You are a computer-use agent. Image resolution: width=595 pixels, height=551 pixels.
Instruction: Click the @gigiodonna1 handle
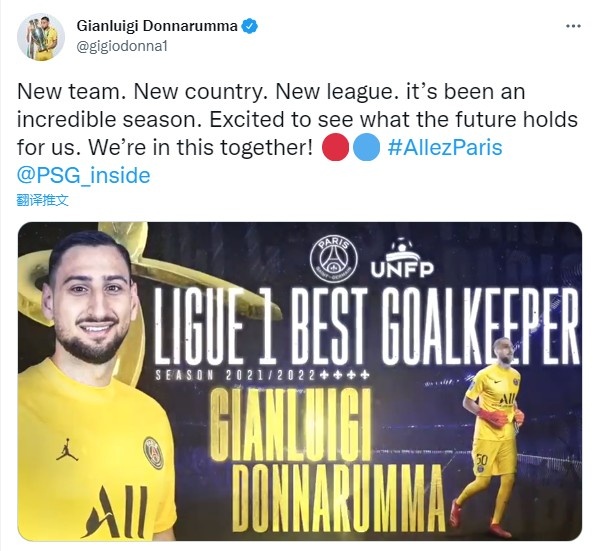122,46
